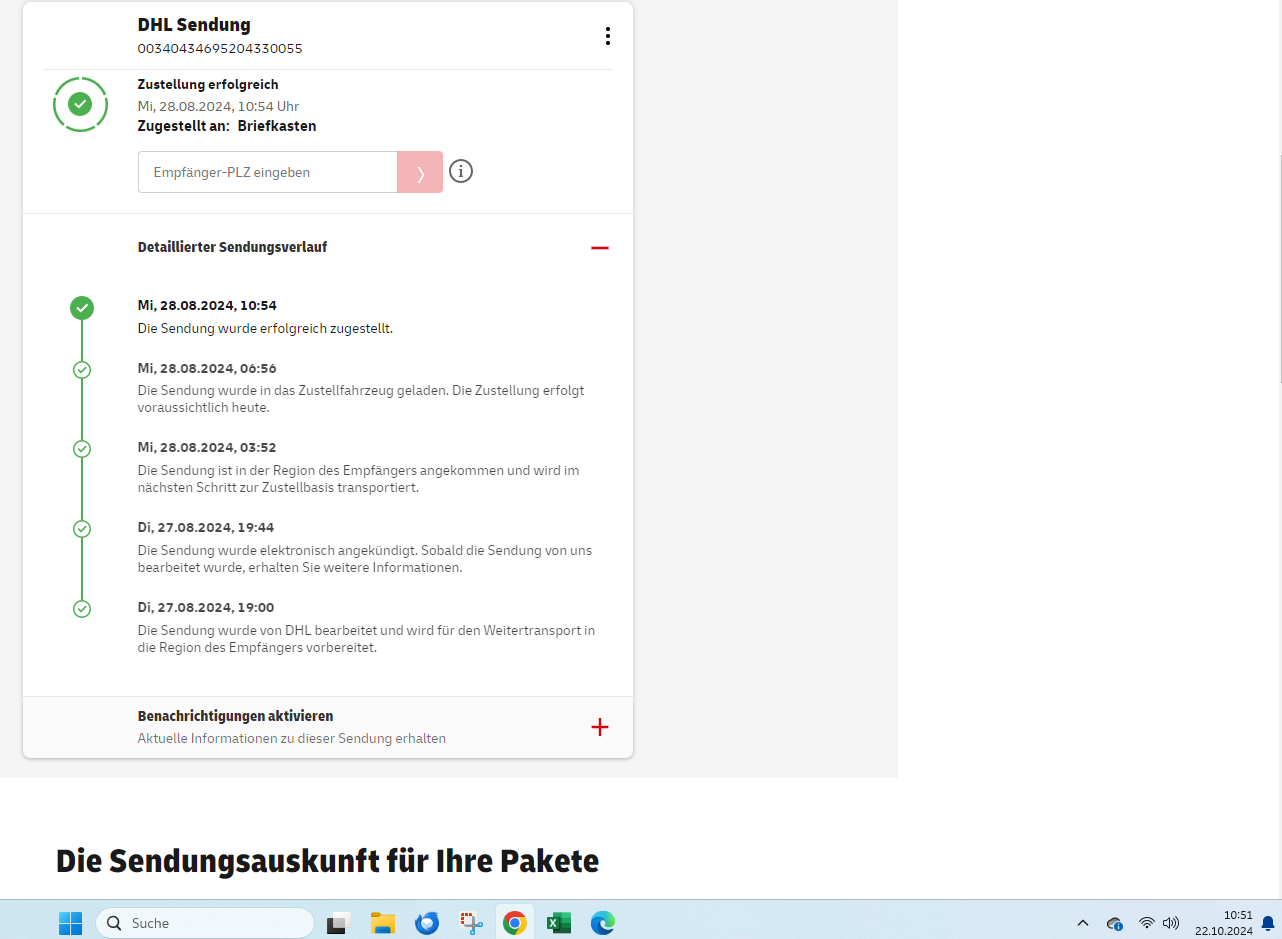Open File Explorer from the taskbar
This screenshot has width=1282, height=939.
coord(382,923)
